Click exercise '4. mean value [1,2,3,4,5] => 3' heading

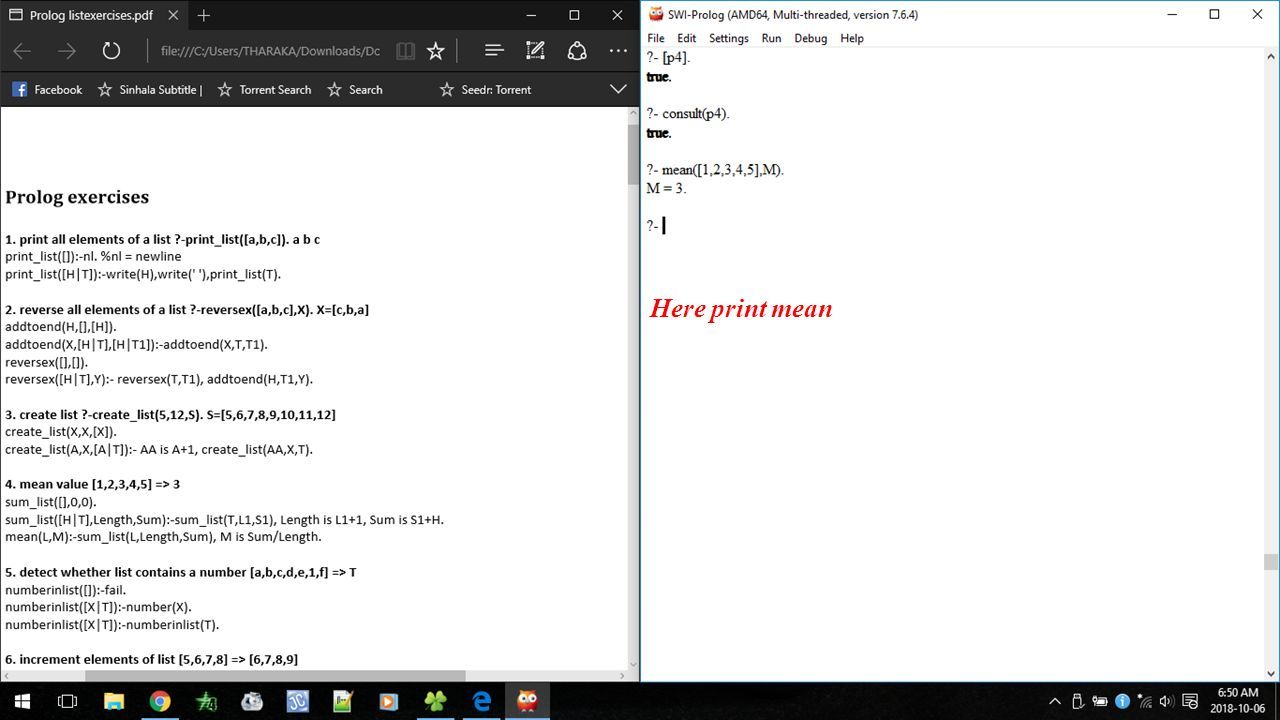[92, 484]
